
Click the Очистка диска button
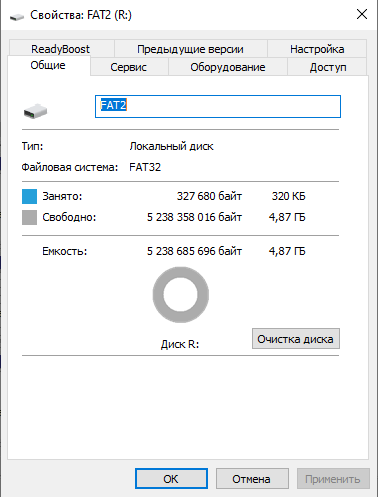pyautogui.click(x=296, y=339)
